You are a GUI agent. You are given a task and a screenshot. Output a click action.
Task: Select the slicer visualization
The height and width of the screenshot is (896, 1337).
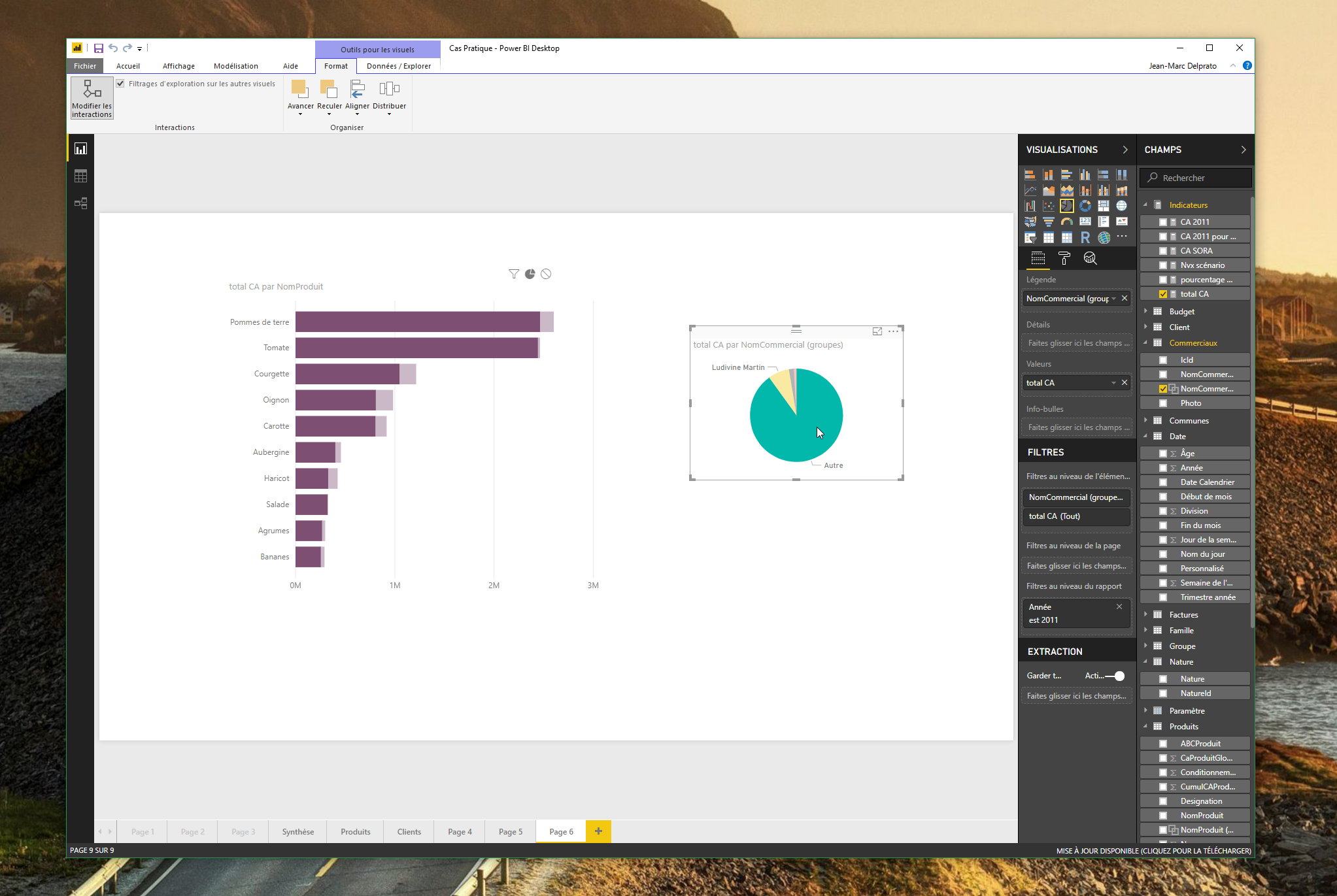coord(1030,237)
